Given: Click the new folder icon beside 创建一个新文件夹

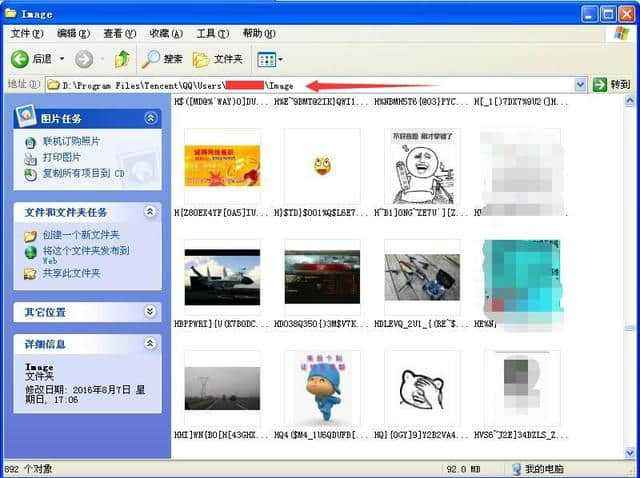Looking at the screenshot, I should [31, 236].
